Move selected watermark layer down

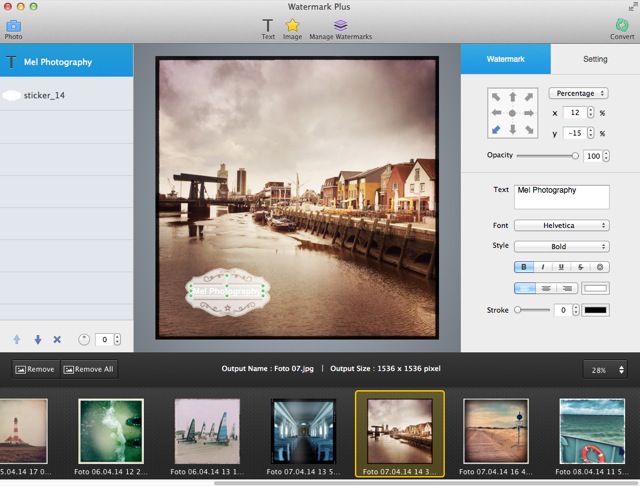pyautogui.click(x=38, y=339)
